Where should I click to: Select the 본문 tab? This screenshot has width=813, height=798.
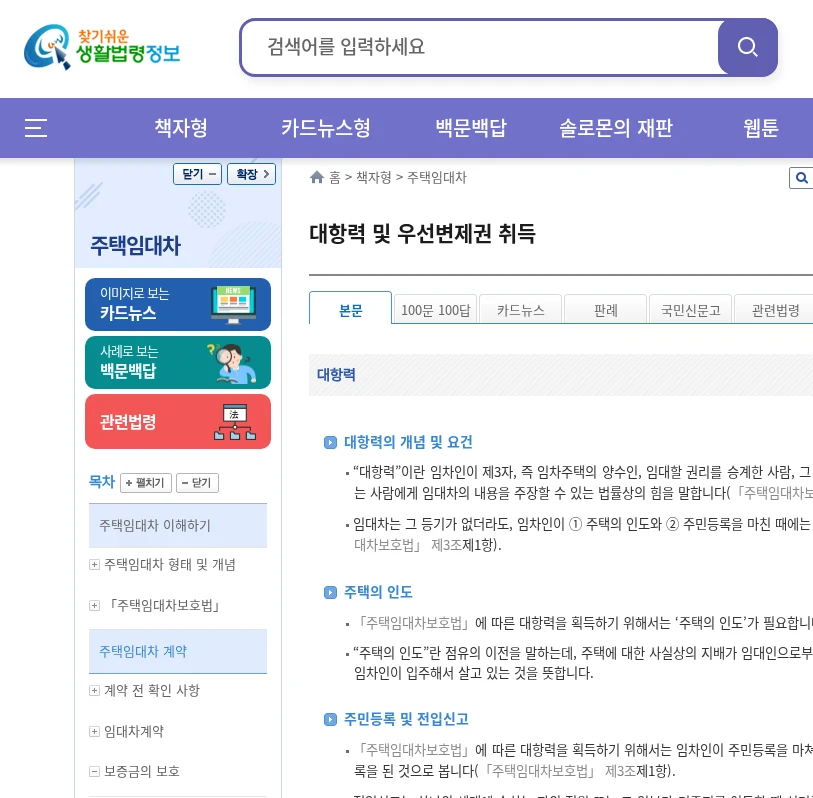[351, 309]
